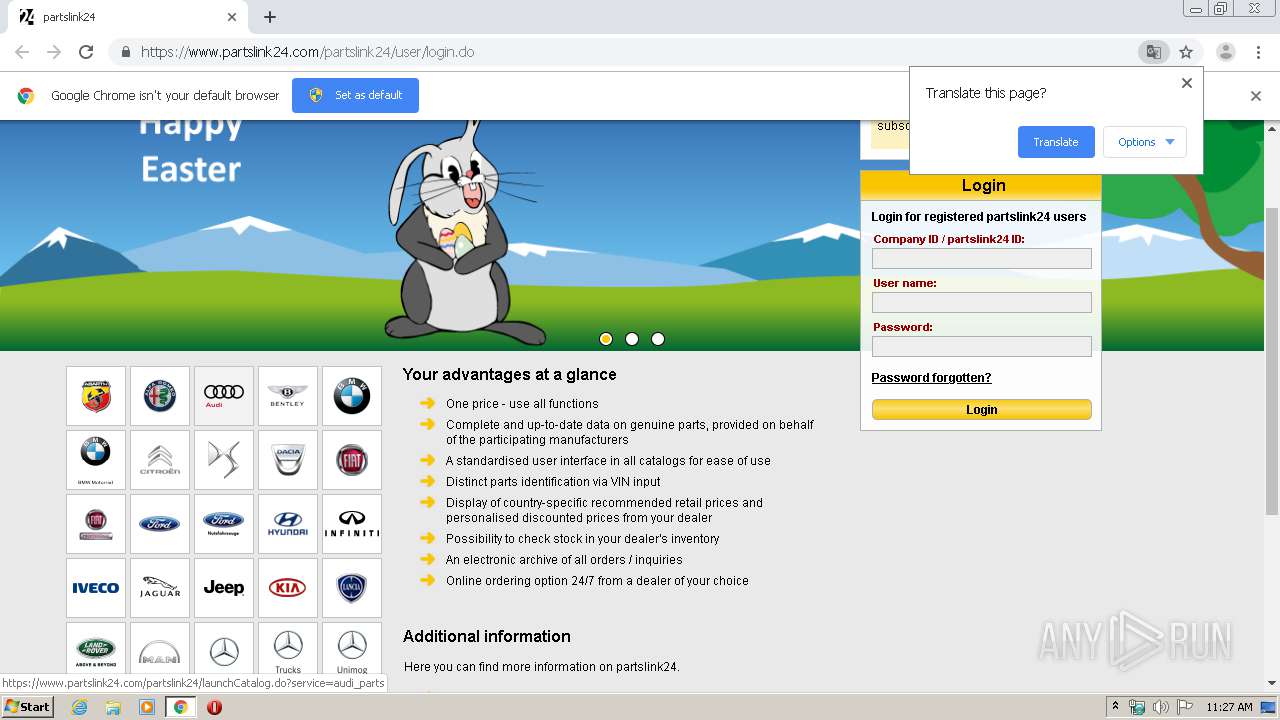
Task: Open the Infiniti catalog
Action: click(352, 524)
